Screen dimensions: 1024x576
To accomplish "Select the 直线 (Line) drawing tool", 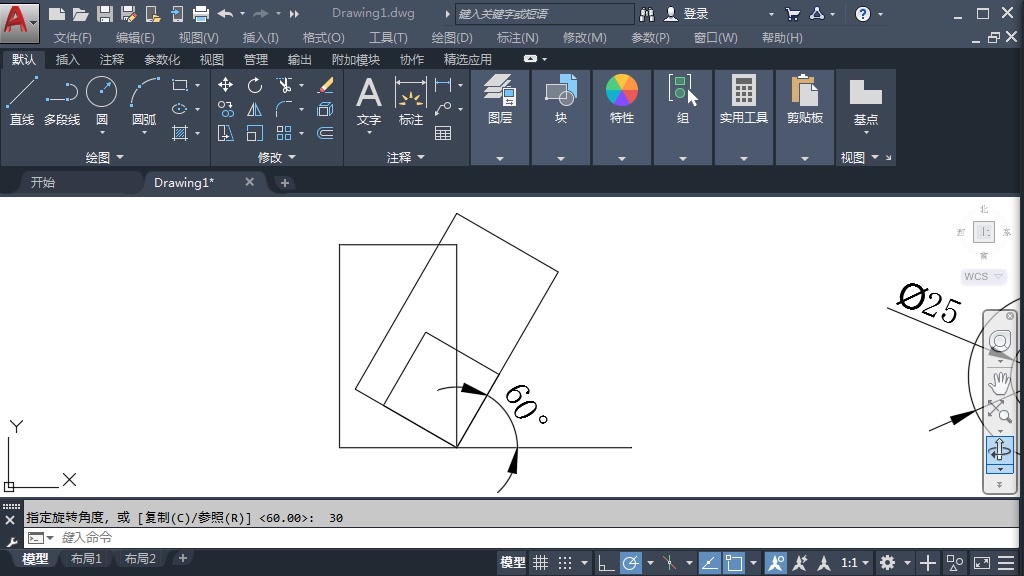I will click(21, 95).
